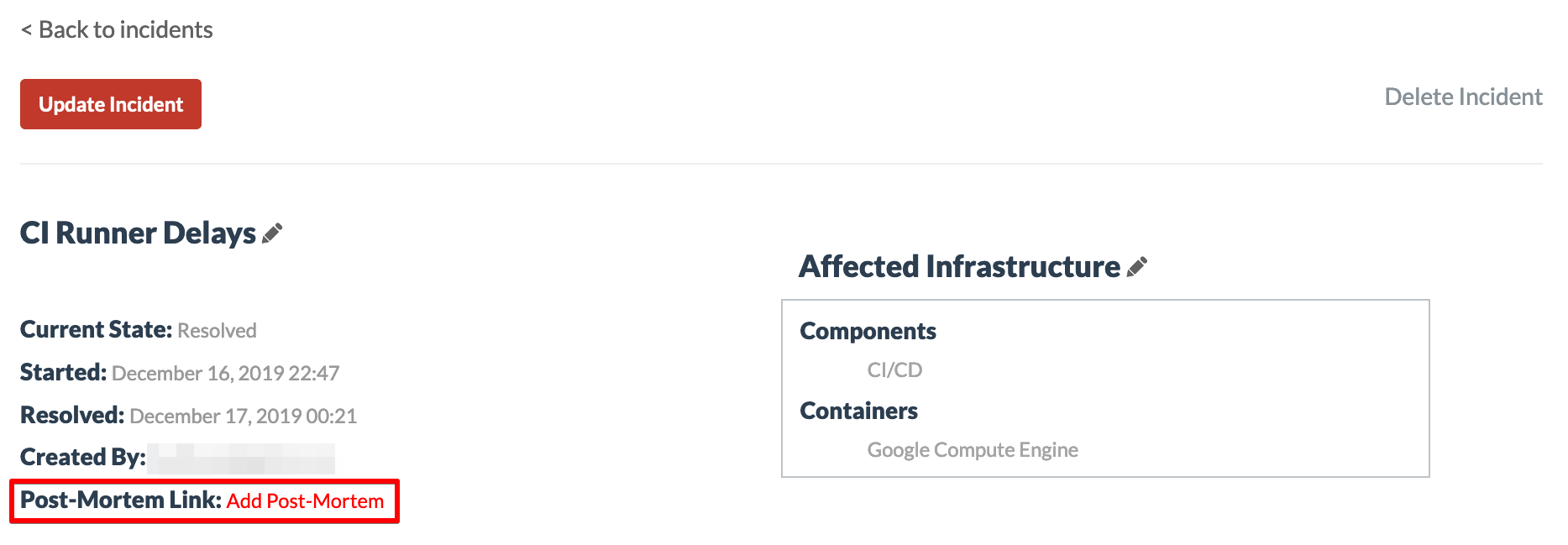Click the Created By label
This screenshot has width=1568, height=545.
click(82, 458)
